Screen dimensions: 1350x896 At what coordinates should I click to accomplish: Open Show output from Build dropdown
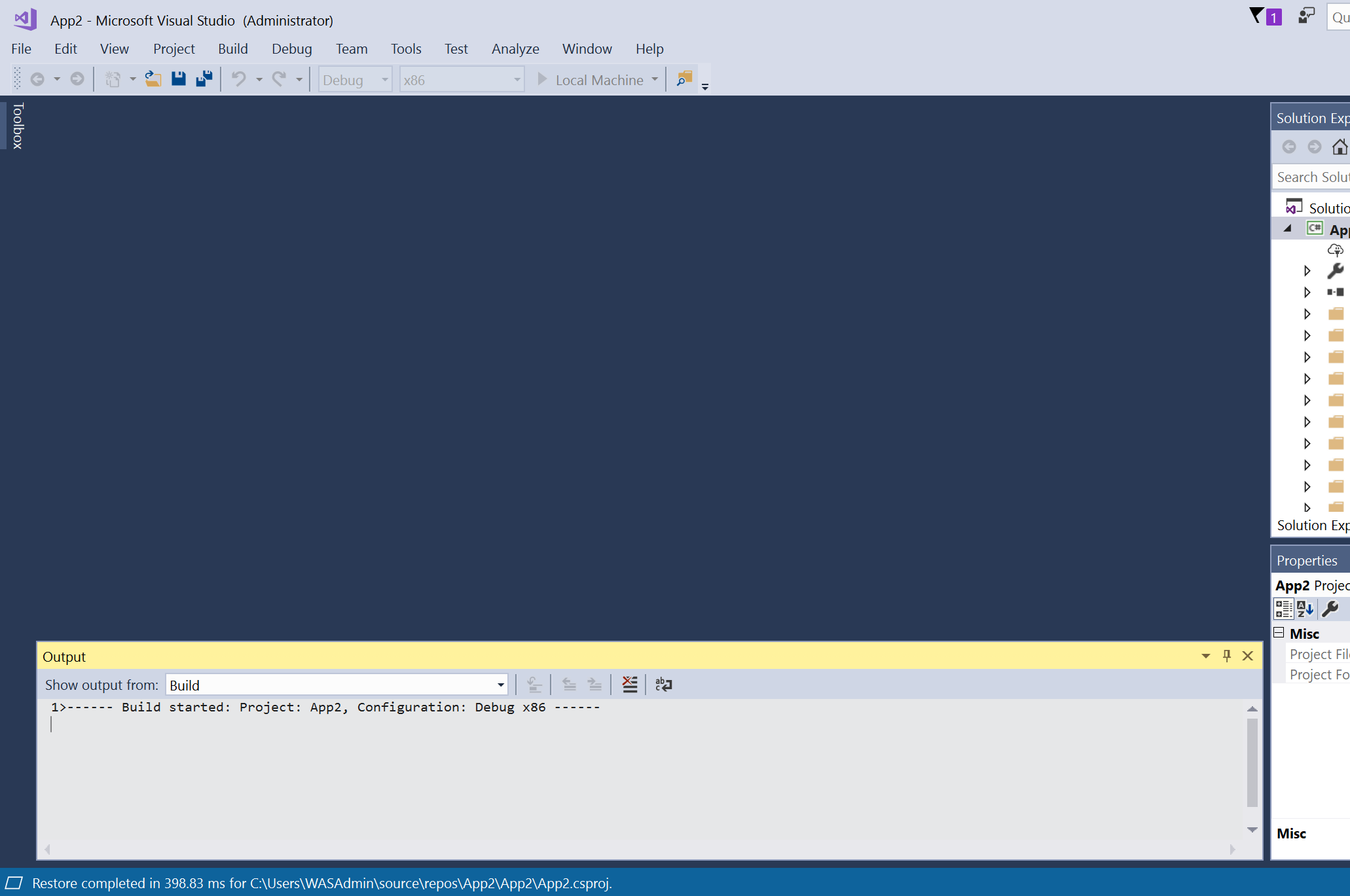(337, 685)
